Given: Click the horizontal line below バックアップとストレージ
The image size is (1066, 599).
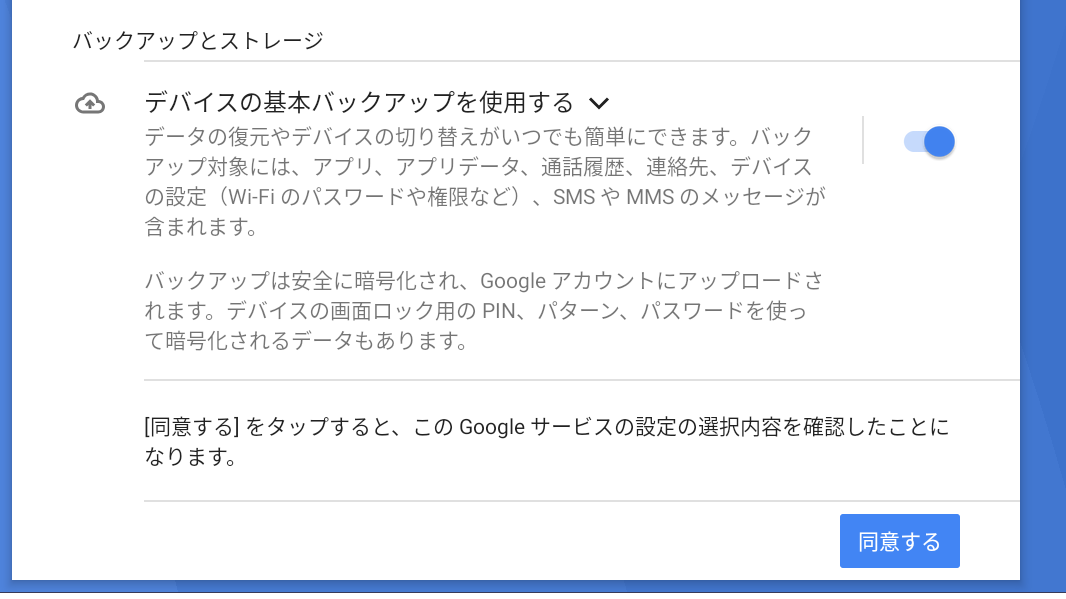Looking at the screenshot, I should pyautogui.click(x=581, y=61).
